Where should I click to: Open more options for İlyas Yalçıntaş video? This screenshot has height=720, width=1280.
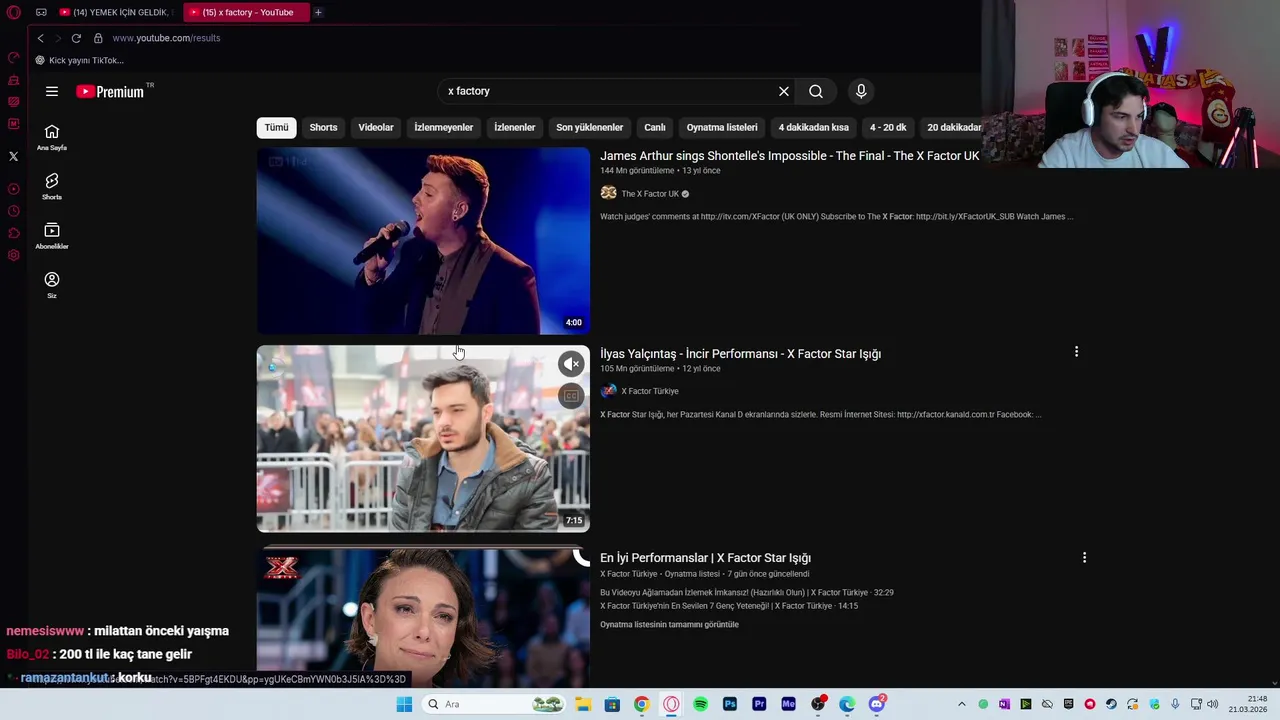tap(1076, 352)
